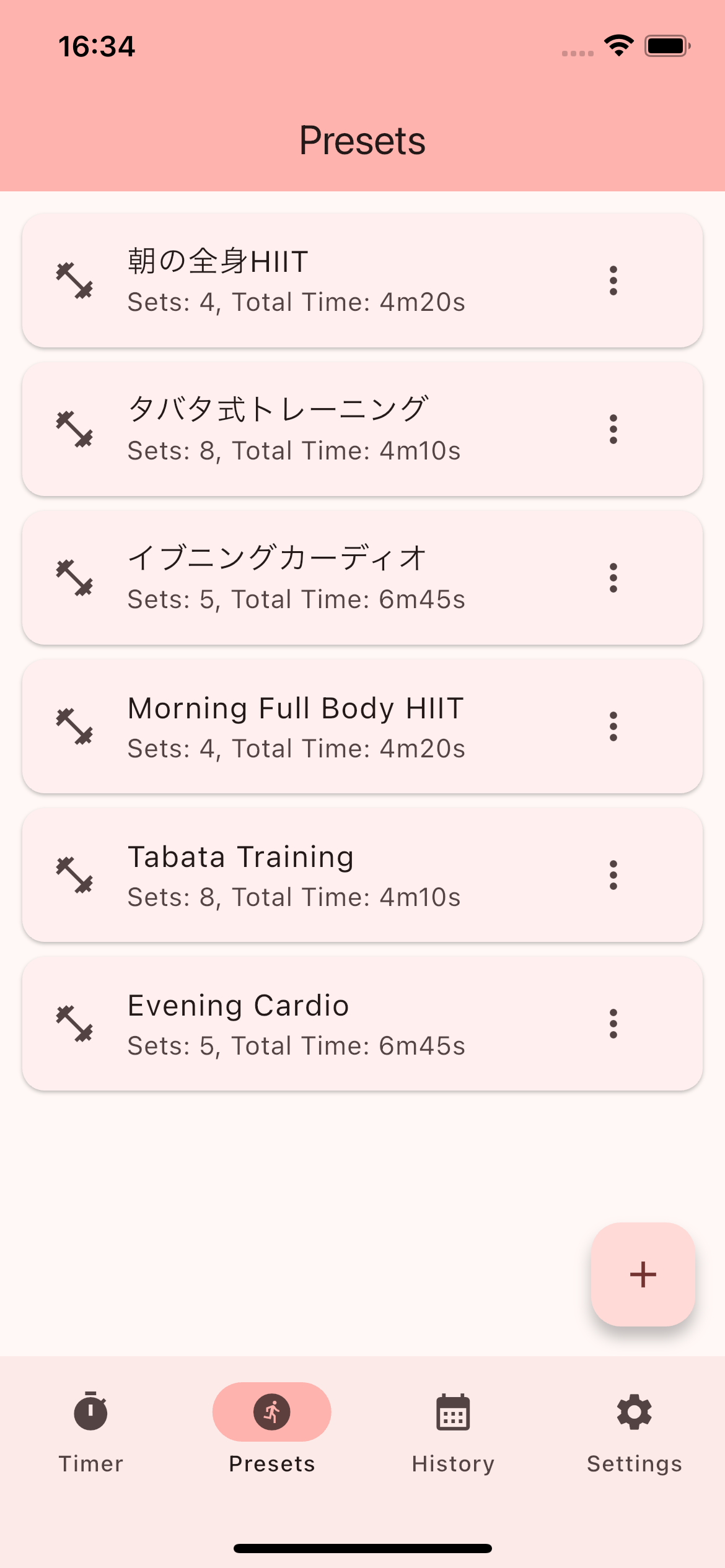Open the three-dot menu for タバタ式トレーニング

(613, 429)
